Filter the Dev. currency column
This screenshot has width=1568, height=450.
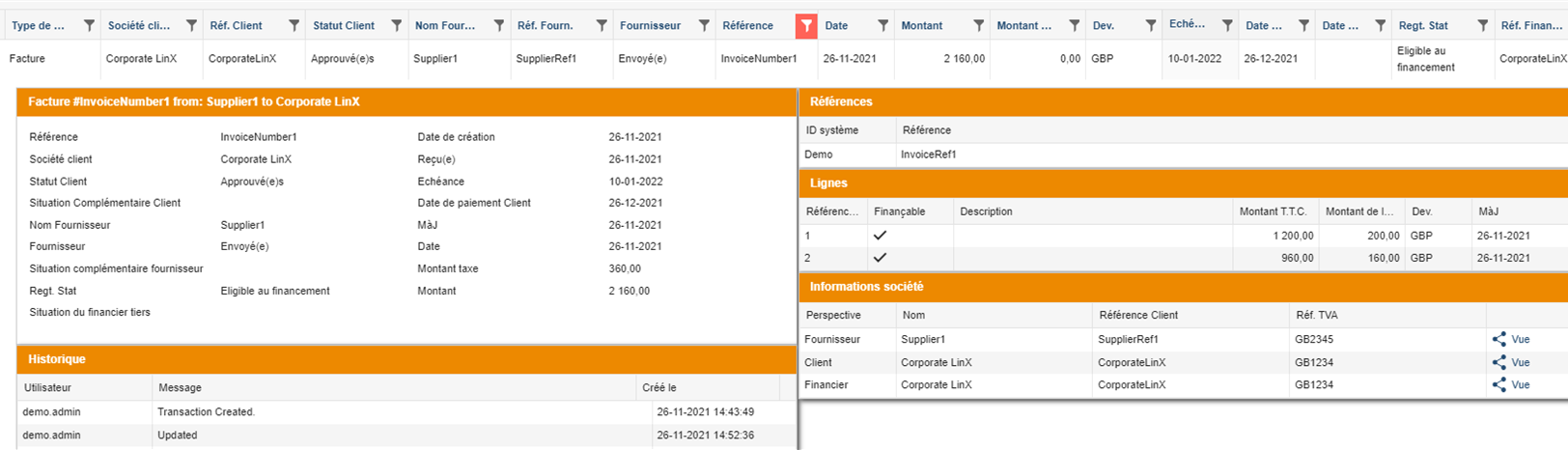pyautogui.click(x=1150, y=26)
